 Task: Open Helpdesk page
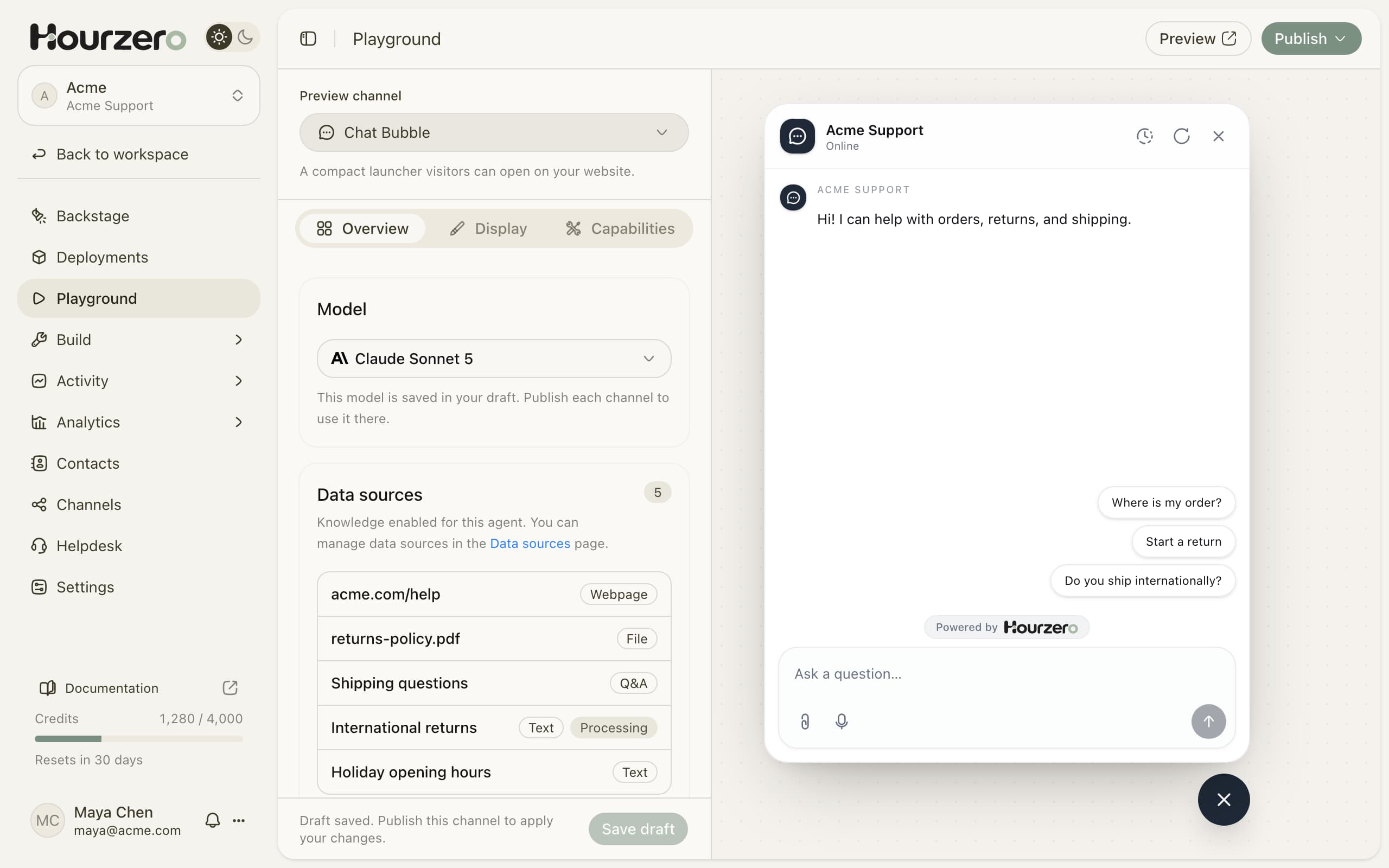[139, 546]
